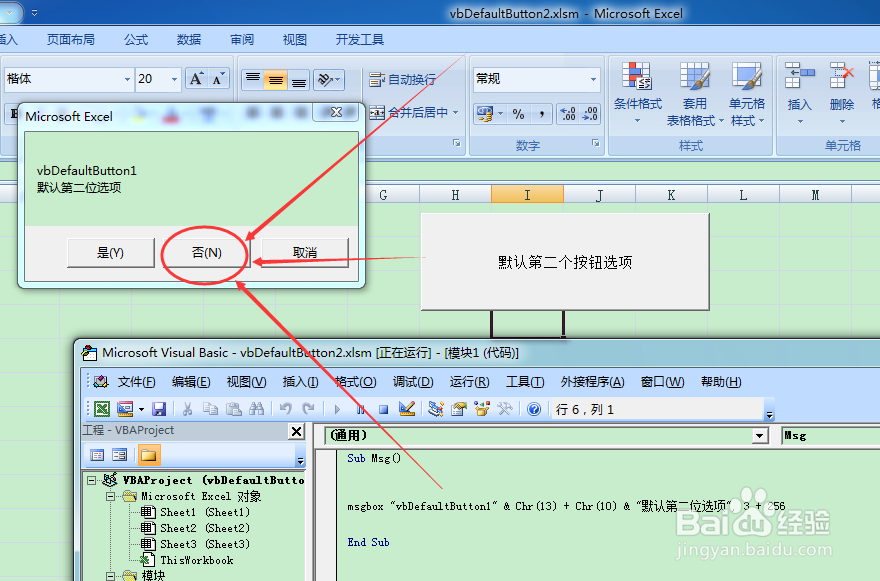
Task: Open the 运行(R) menu in VBA editor
Action: coord(469,382)
